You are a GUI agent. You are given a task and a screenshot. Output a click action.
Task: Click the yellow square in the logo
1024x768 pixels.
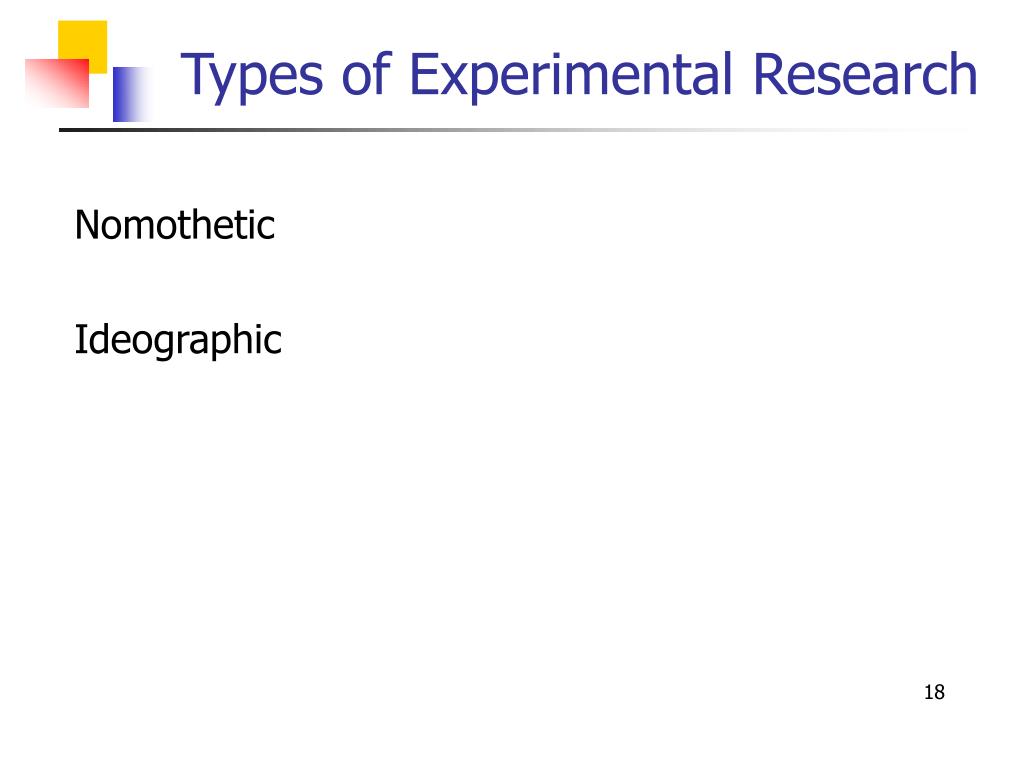(x=82, y=46)
